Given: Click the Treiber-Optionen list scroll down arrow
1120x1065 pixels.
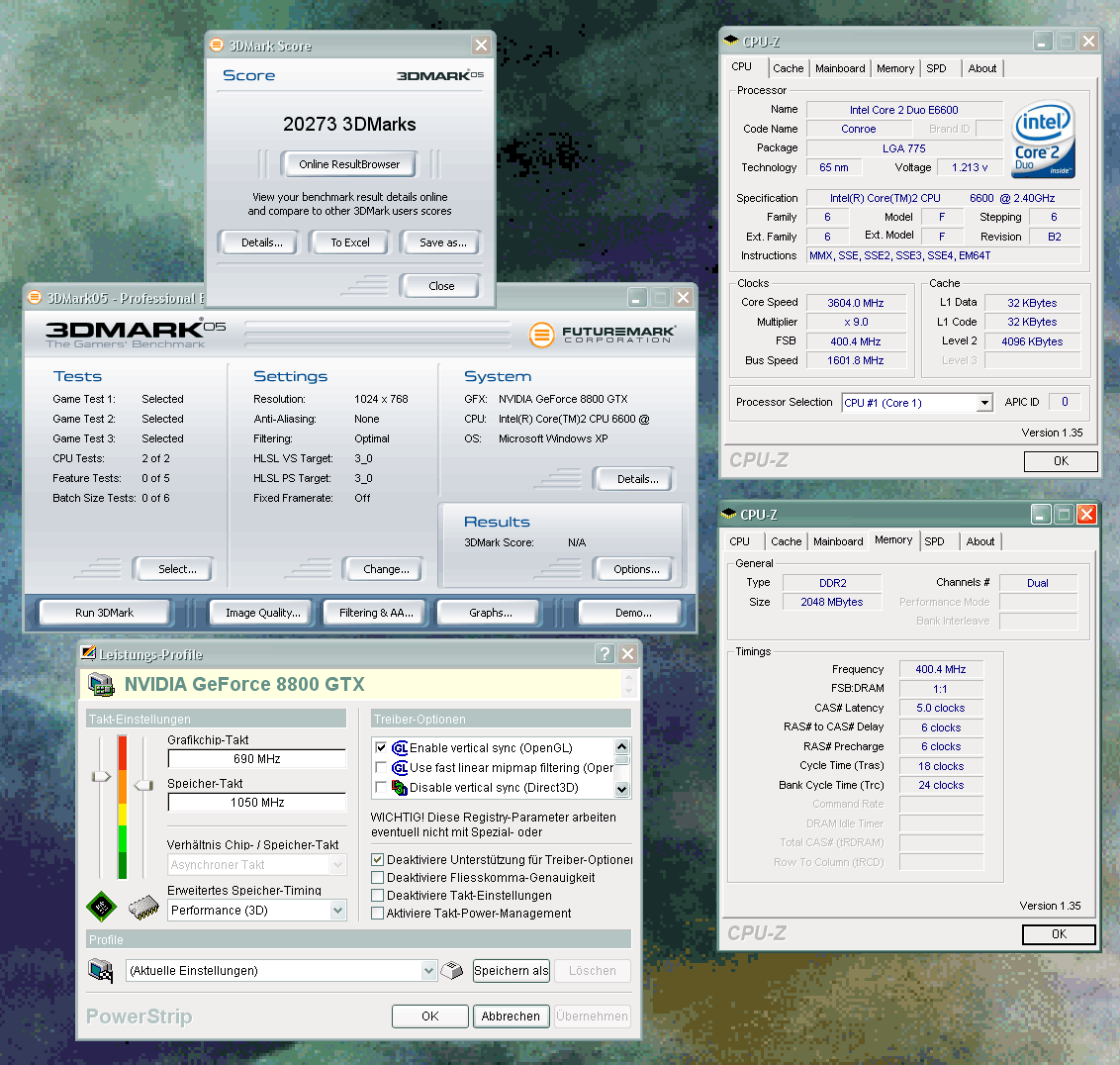Looking at the screenshot, I should point(622,789).
